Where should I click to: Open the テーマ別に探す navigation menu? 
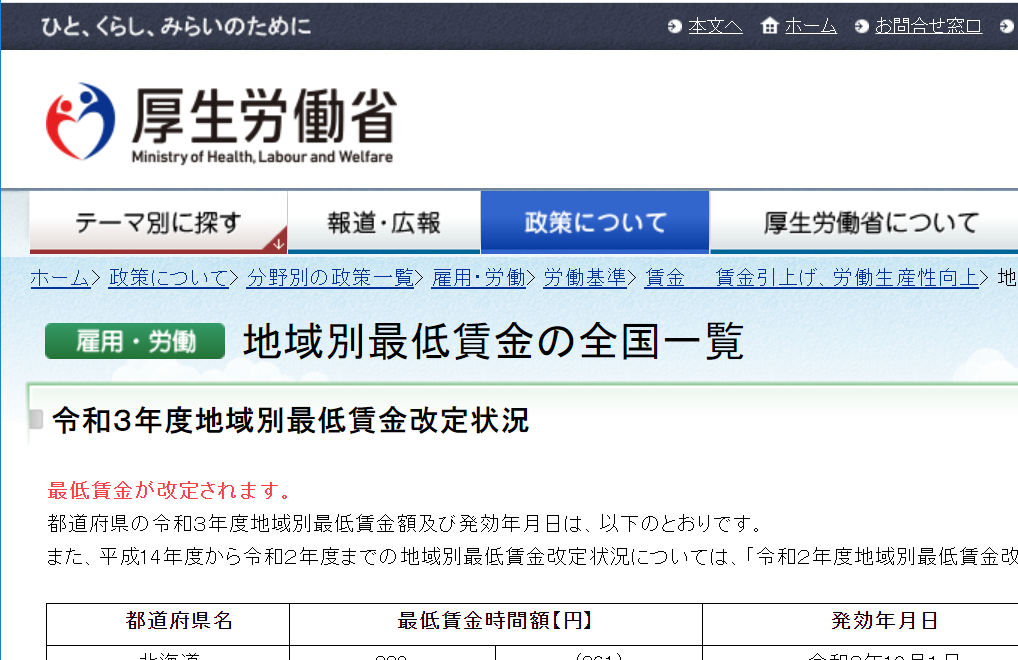[158, 223]
